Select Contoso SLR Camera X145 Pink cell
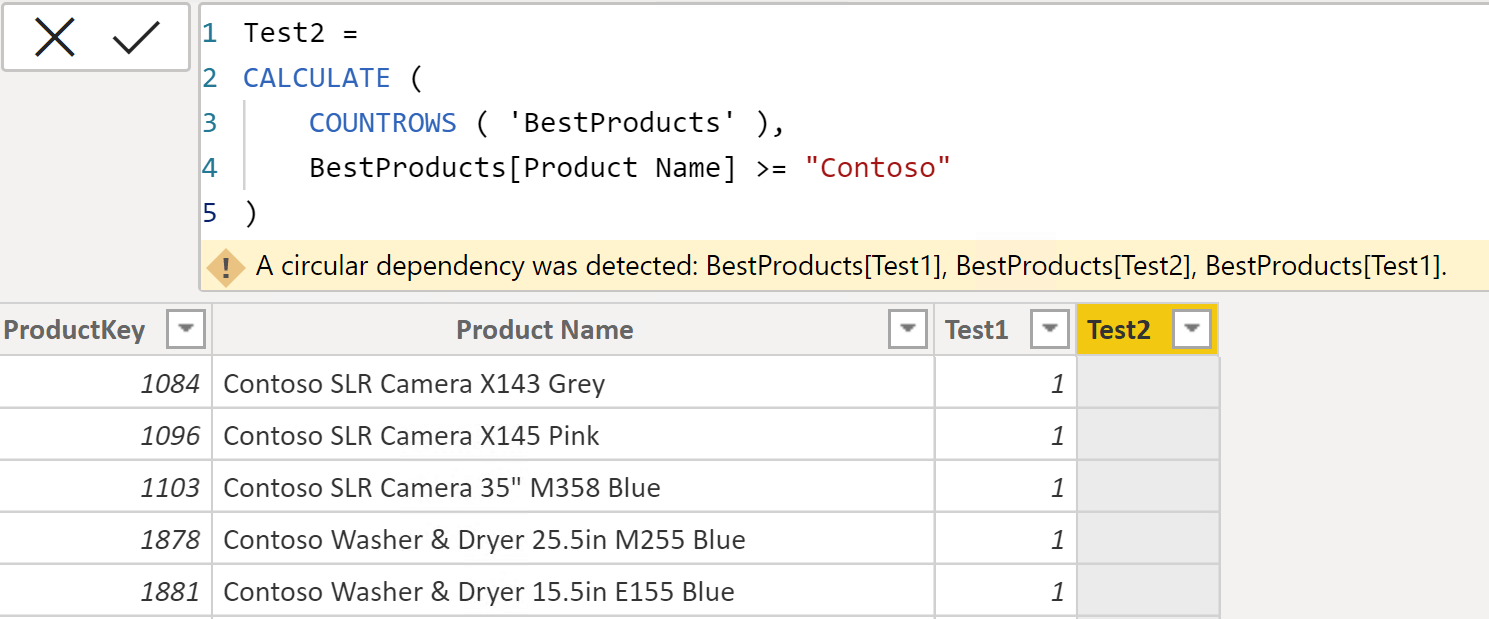 click(x=574, y=435)
